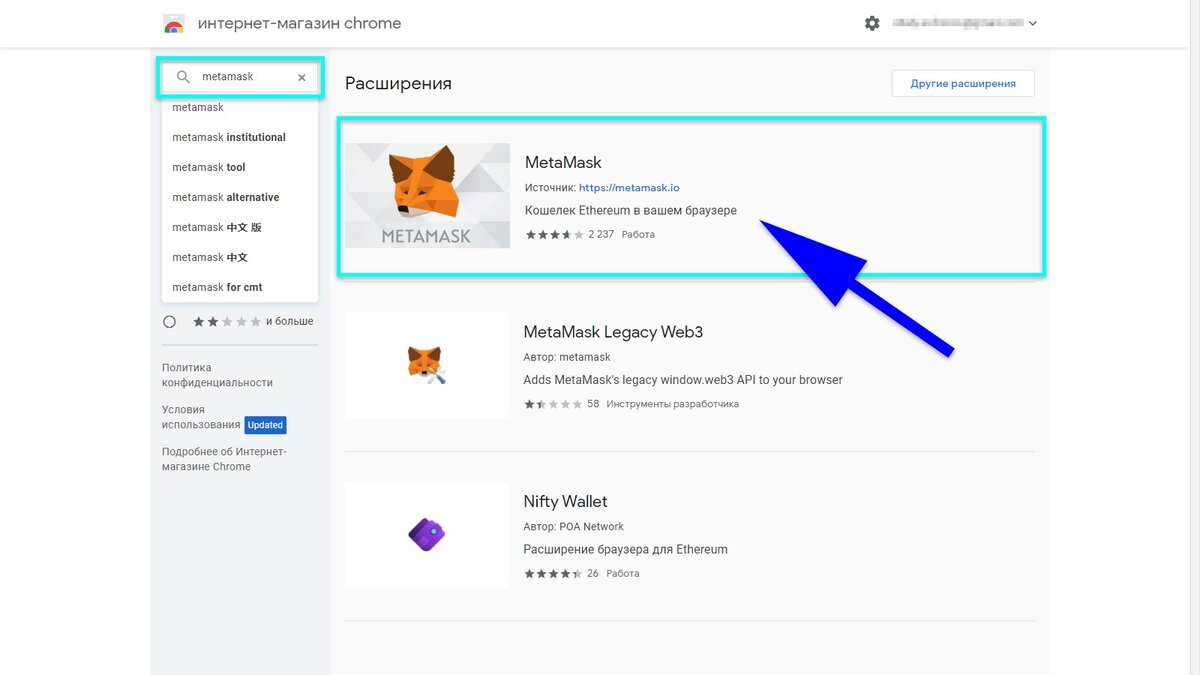Screen dimensions: 1200x675
Task: Click the 'интернет-магазин chrome' header title
Action: tap(300, 23)
